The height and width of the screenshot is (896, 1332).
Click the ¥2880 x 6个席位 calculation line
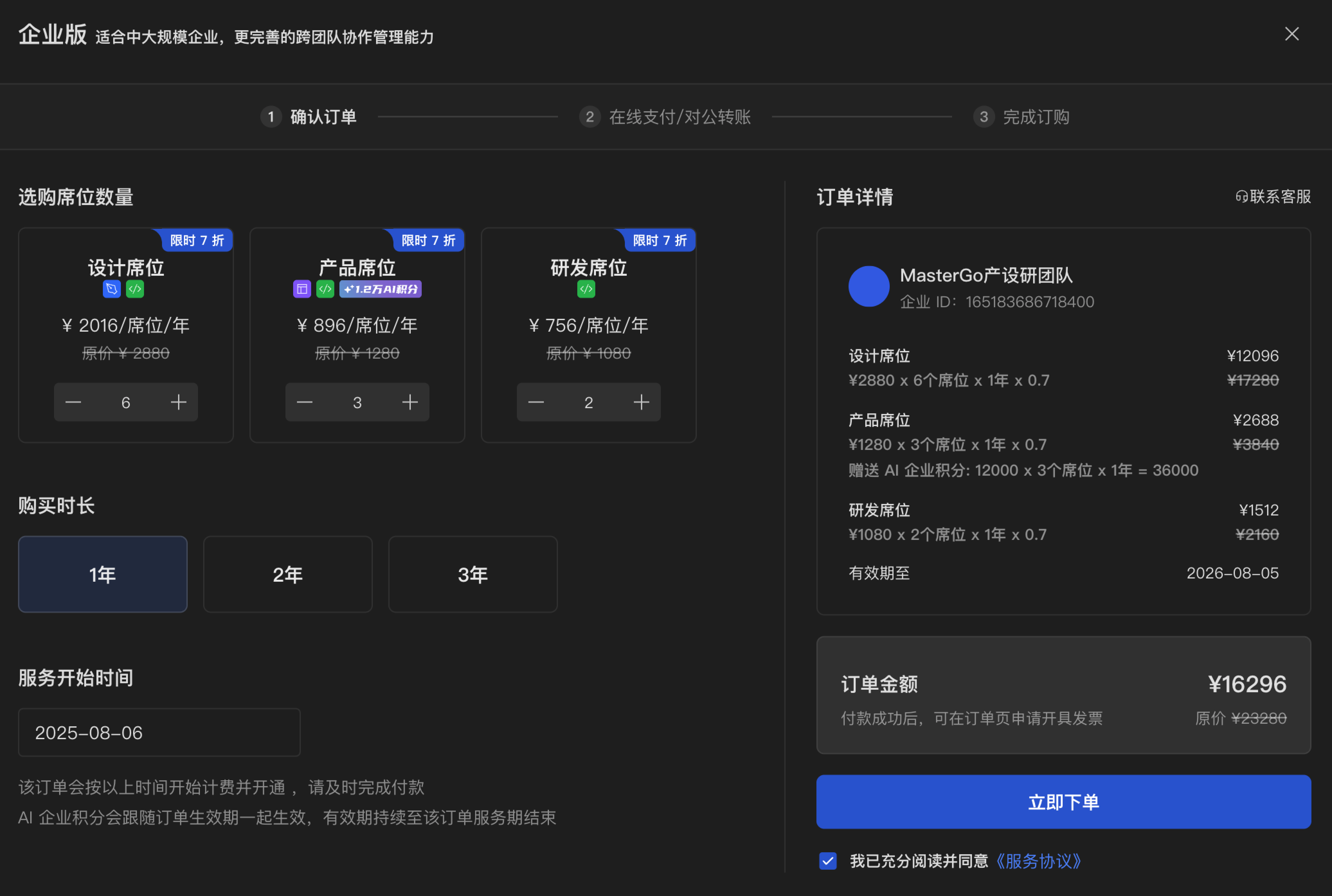pyautogui.click(x=949, y=380)
